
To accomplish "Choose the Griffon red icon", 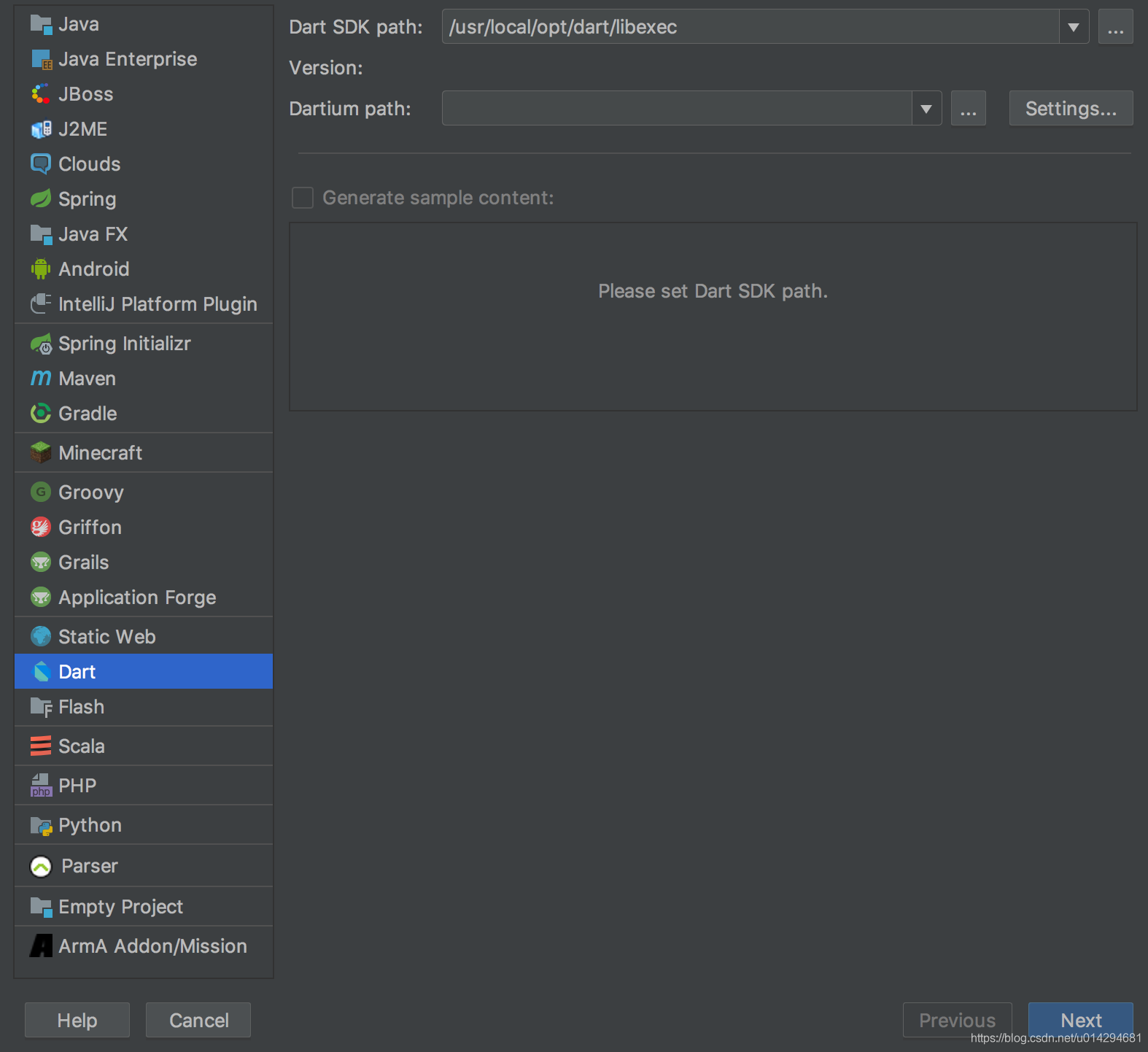I will pos(41,527).
